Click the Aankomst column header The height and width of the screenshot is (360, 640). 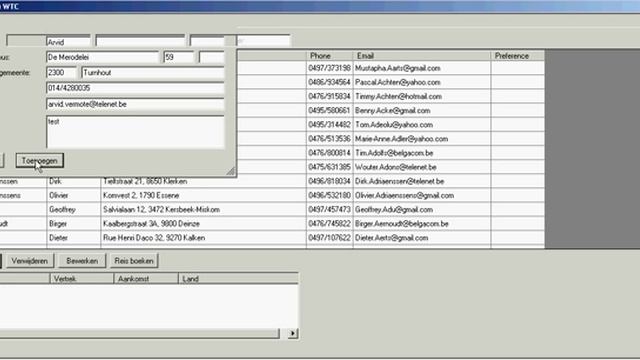(146, 279)
